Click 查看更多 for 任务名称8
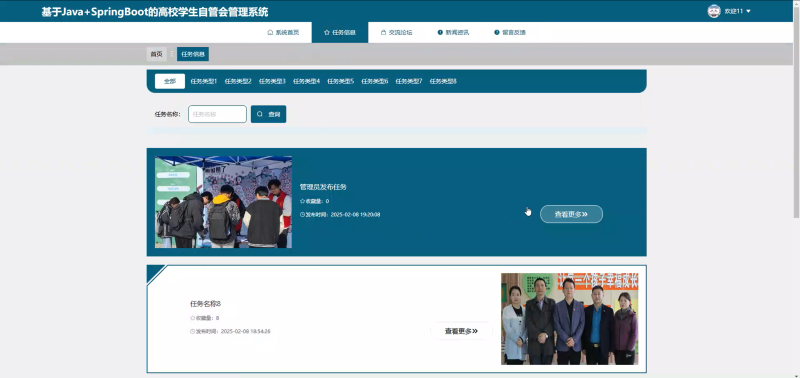 coord(461,331)
